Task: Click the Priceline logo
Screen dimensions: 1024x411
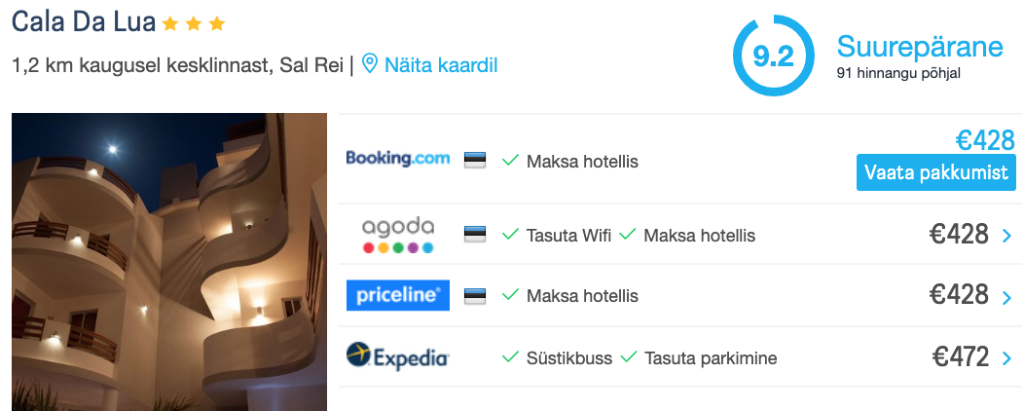Action: (397, 295)
